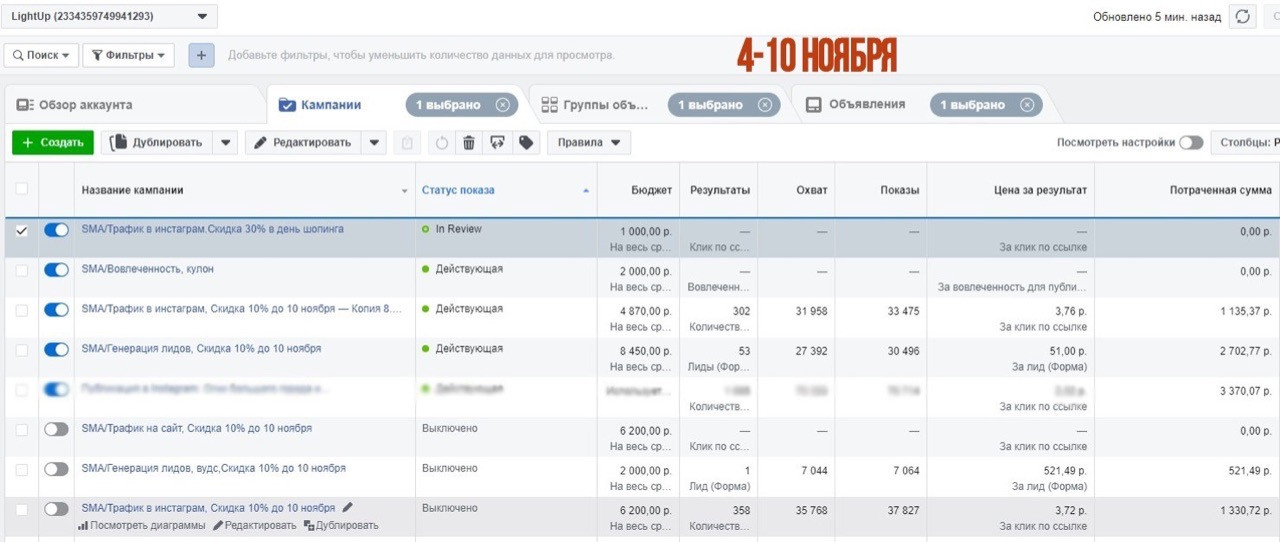Open the LightUp account dropdown
The height and width of the screenshot is (542, 1280).
[x=110, y=16]
